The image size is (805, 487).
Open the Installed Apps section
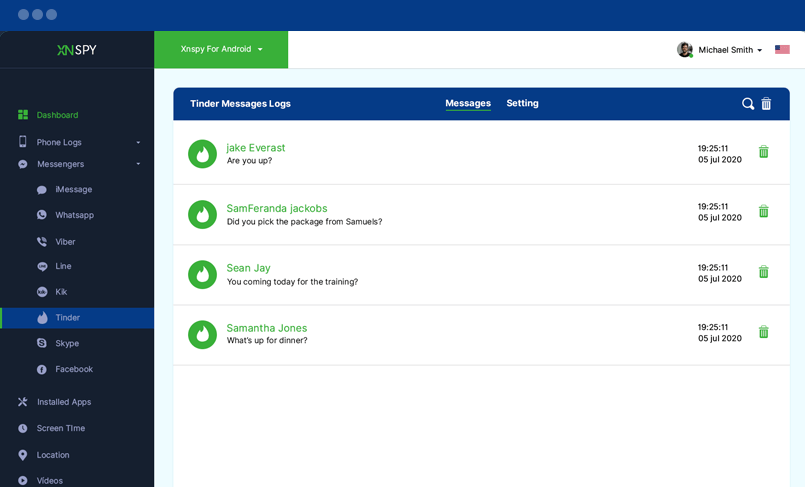63,402
